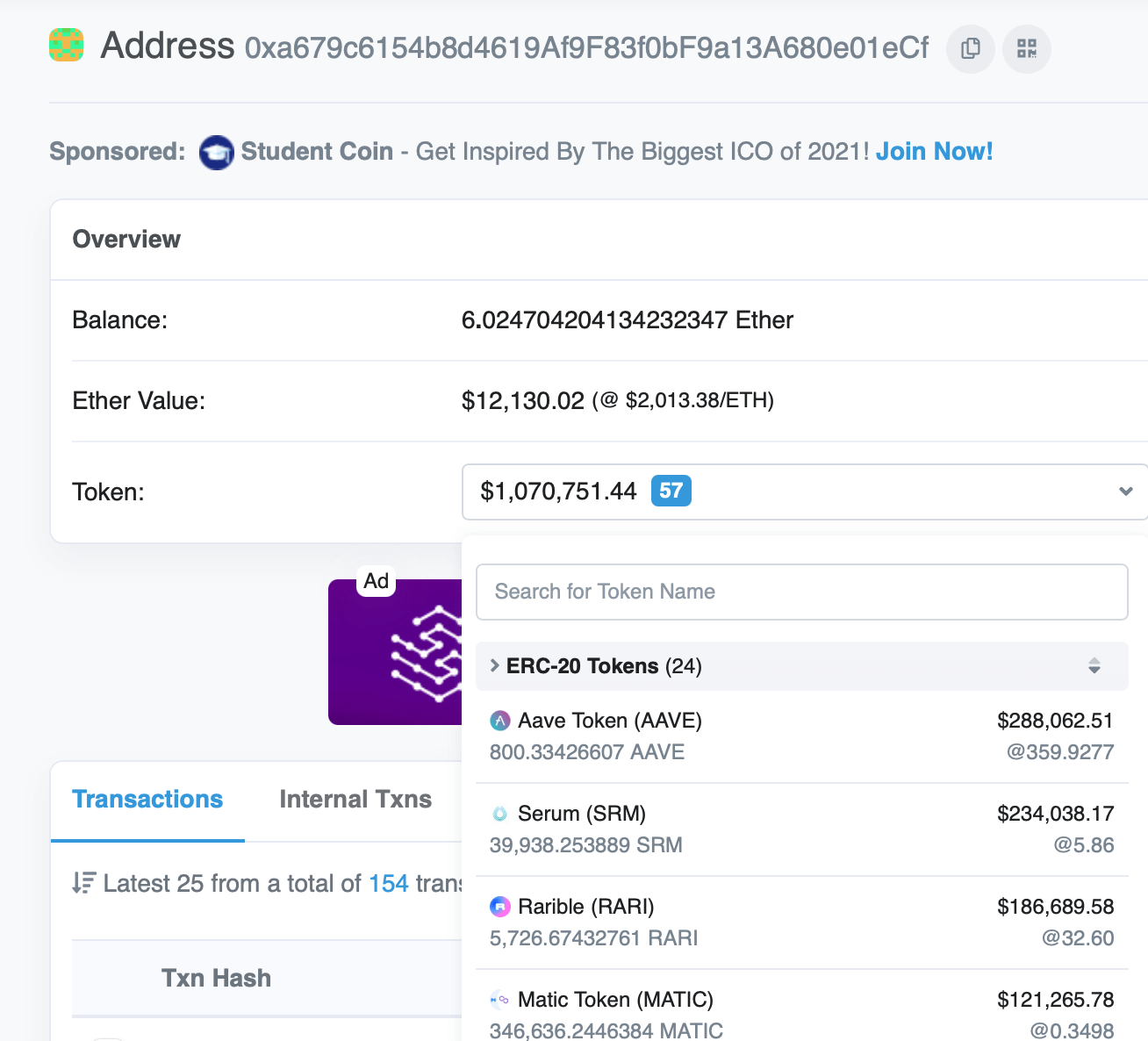The width and height of the screenshot is (1148, 1041).
Task: Sort the ERC-20 tokens list
Action: [1094, 666]
